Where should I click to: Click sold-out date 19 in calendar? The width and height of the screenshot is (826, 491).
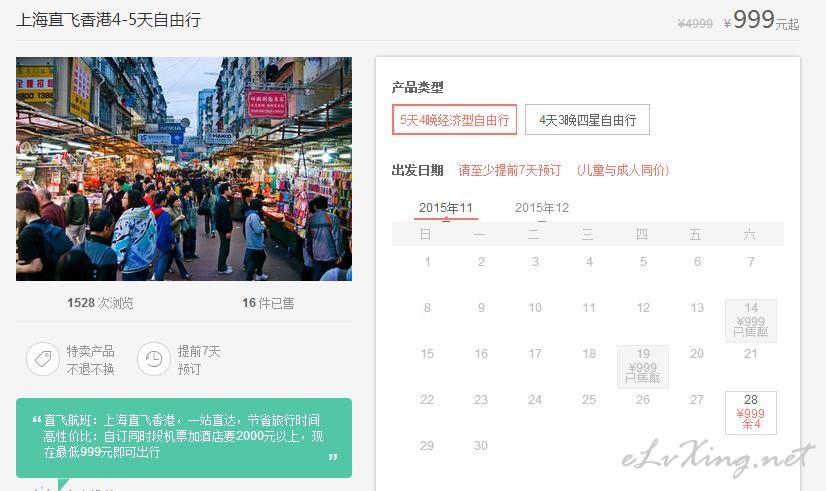point(643,367)
